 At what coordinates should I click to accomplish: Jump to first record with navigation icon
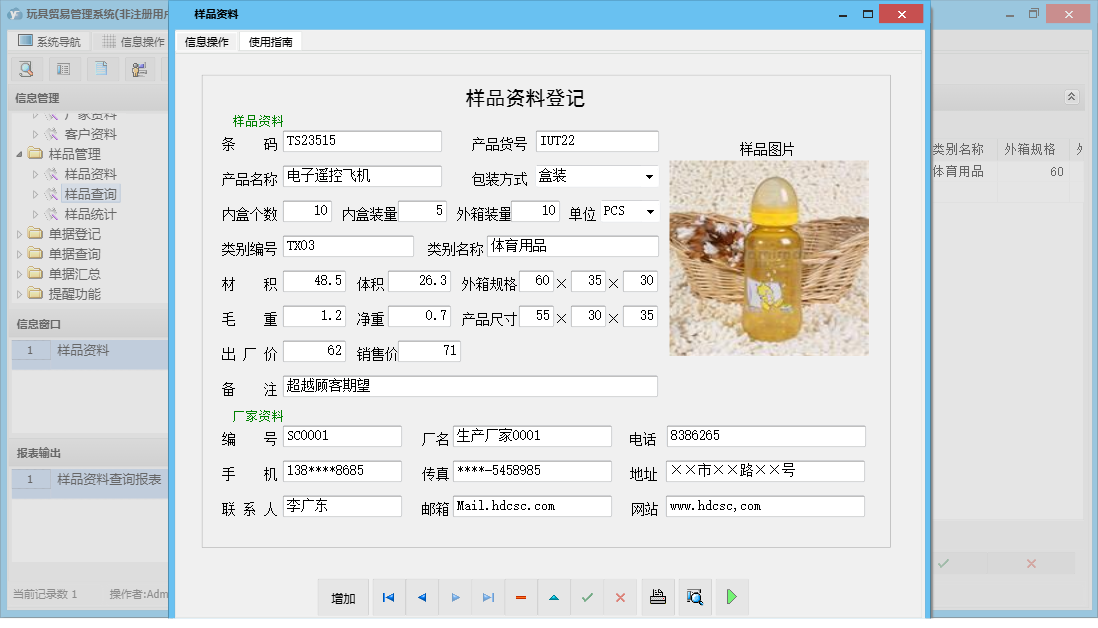coord(388,597)
